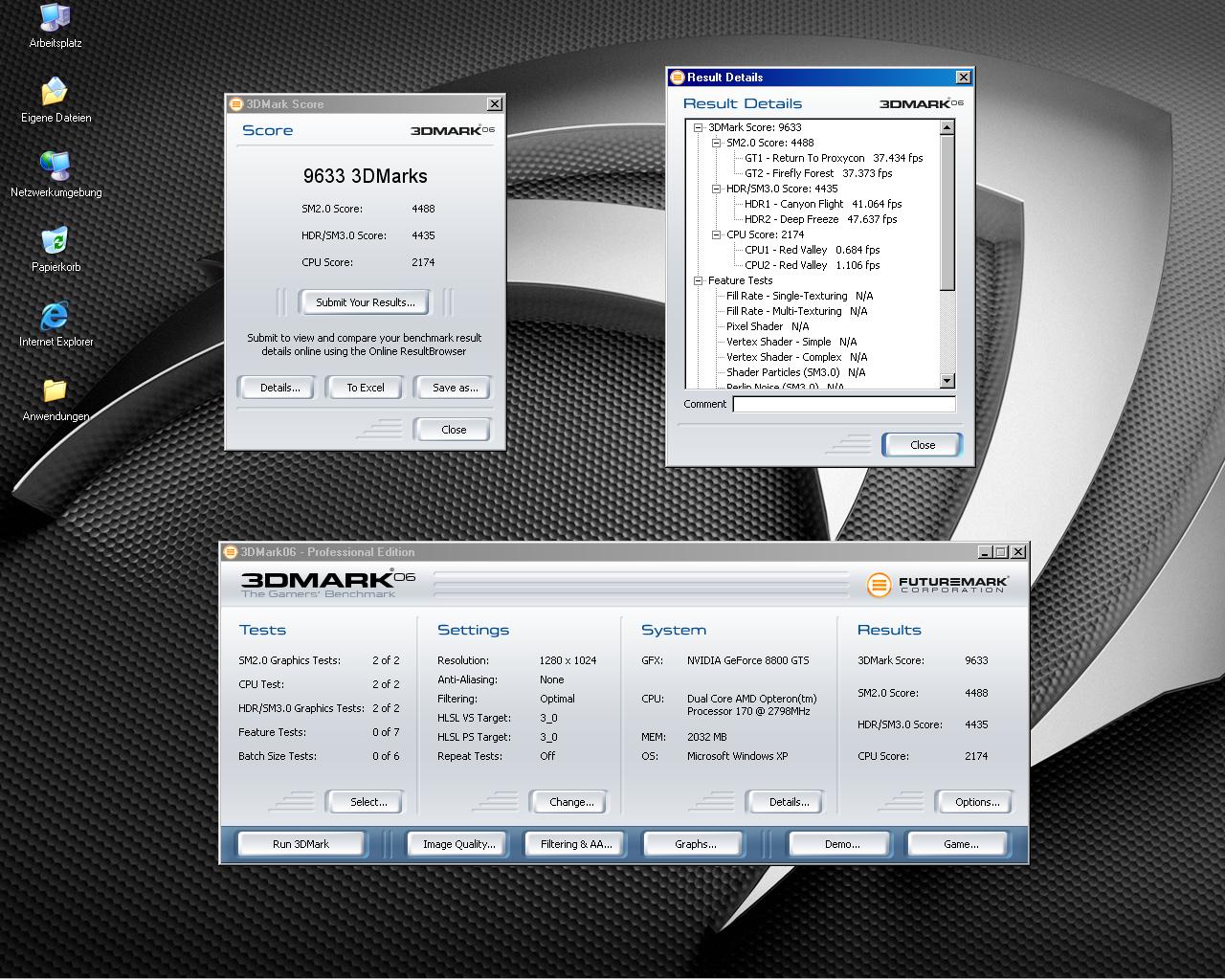The width and height of the screenshot is (1225, 980).
Task: Click NVIDIA GeForce 8800 GTS text
Action: [747, 660]
